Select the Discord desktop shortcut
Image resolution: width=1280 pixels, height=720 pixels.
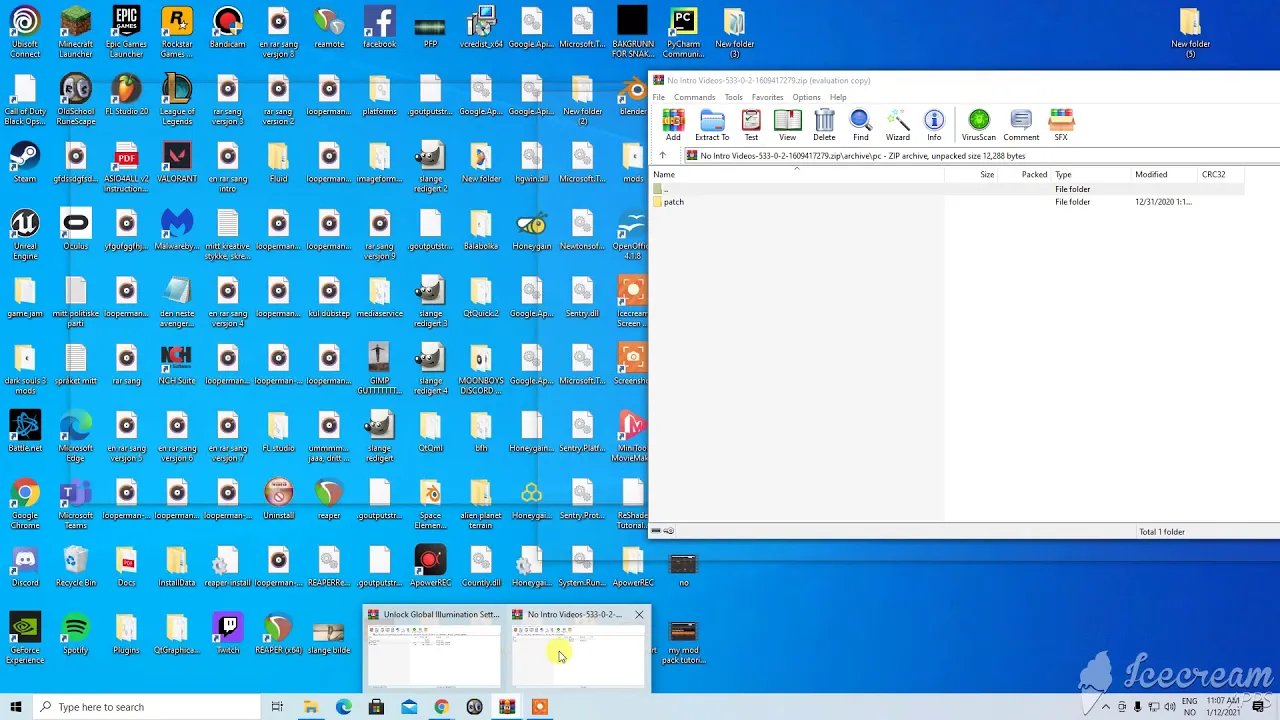pyautogui.click(x=25, y=567)
